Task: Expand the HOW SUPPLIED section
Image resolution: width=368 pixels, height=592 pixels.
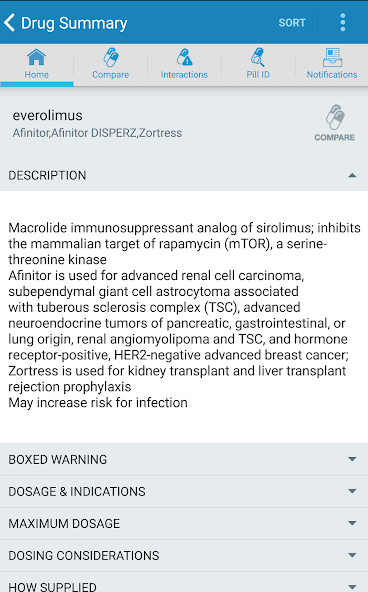Action: [184, 582]
